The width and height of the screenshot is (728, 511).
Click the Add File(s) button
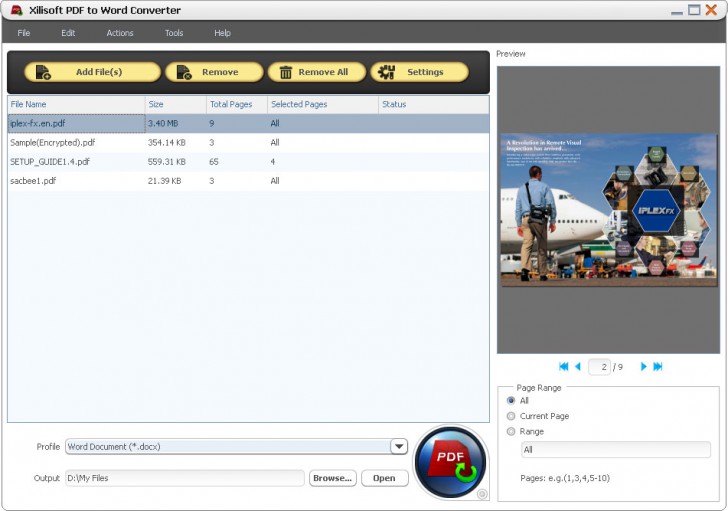point(92,72)
